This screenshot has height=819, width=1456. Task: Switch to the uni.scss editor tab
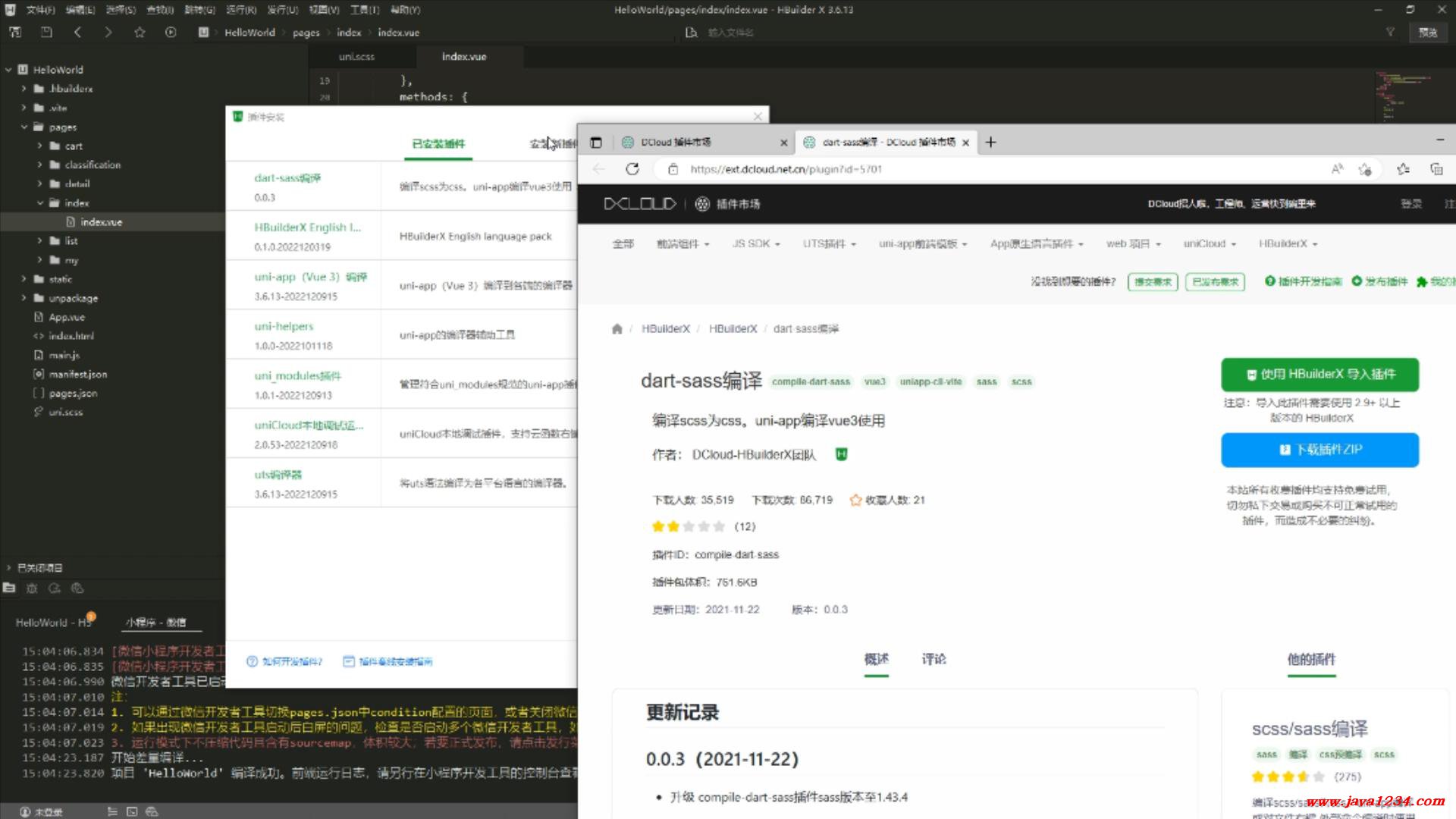[356, 56]
